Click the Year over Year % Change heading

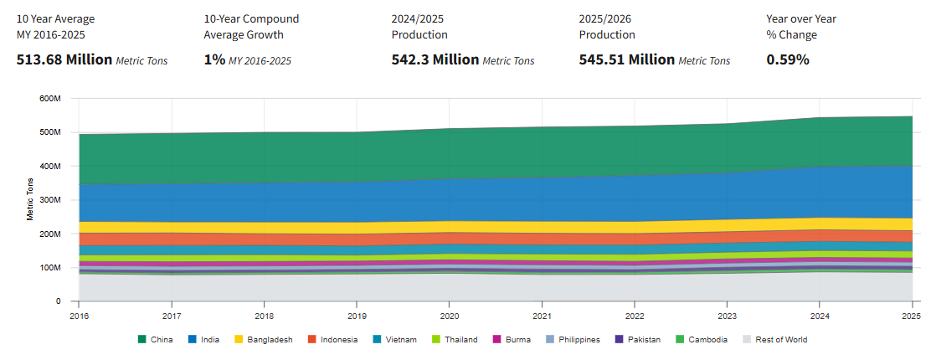[801, 27]
